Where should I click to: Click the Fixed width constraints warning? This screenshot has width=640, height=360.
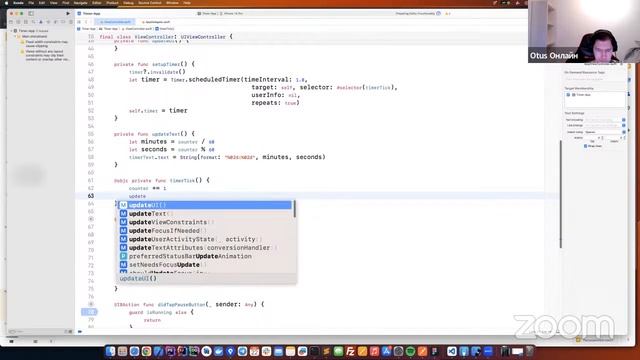coord(46,44)
